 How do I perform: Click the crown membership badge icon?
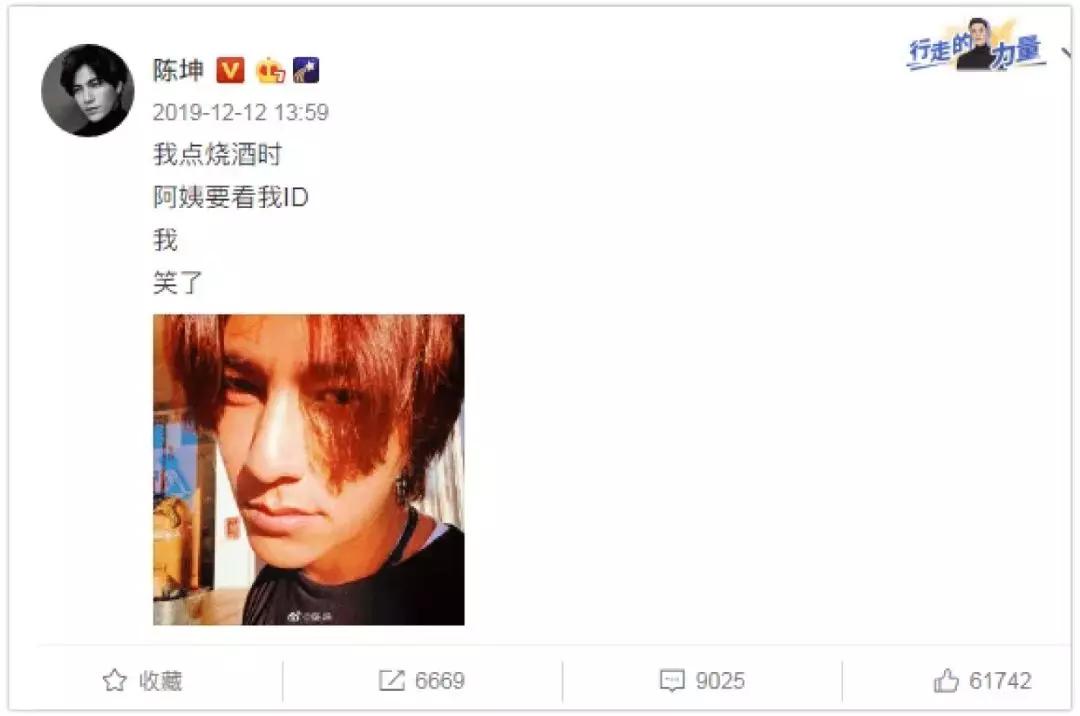(270, 70)
